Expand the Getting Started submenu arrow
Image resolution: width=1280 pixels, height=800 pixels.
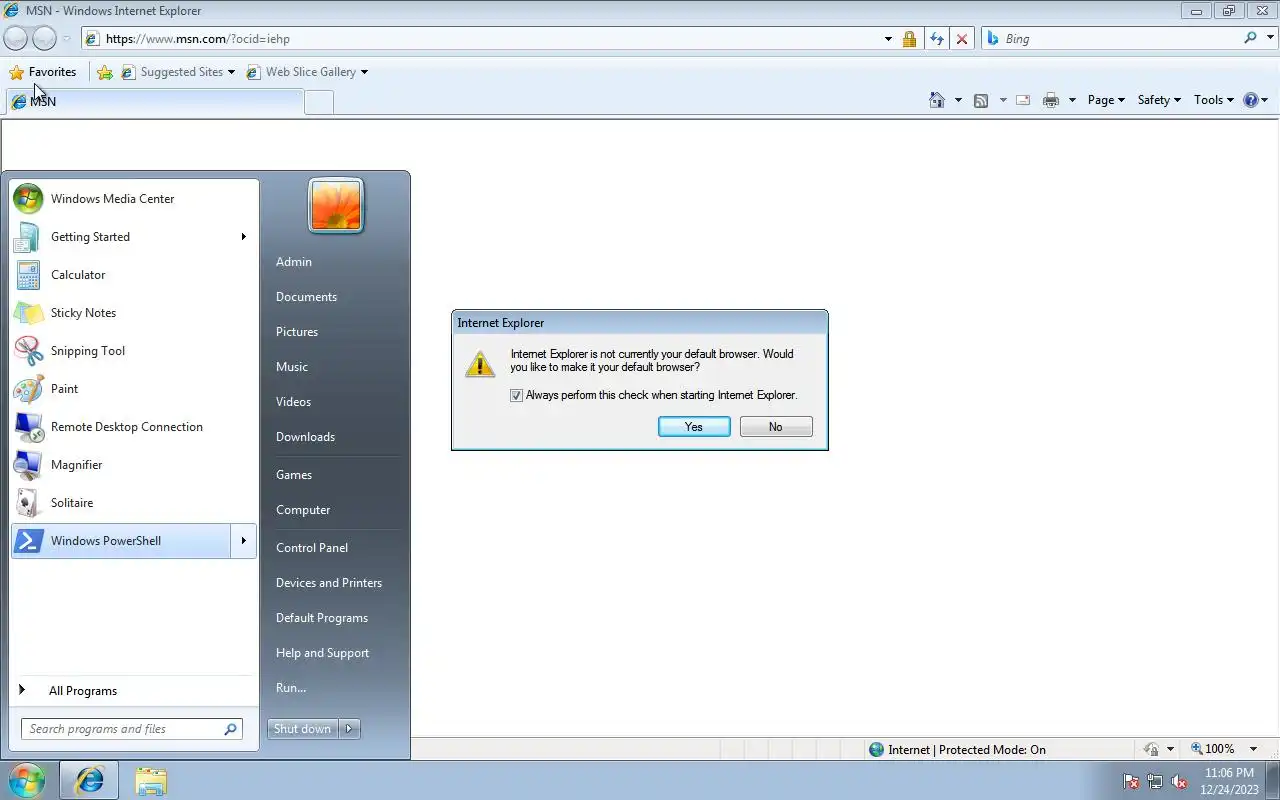tap(243, 237)
